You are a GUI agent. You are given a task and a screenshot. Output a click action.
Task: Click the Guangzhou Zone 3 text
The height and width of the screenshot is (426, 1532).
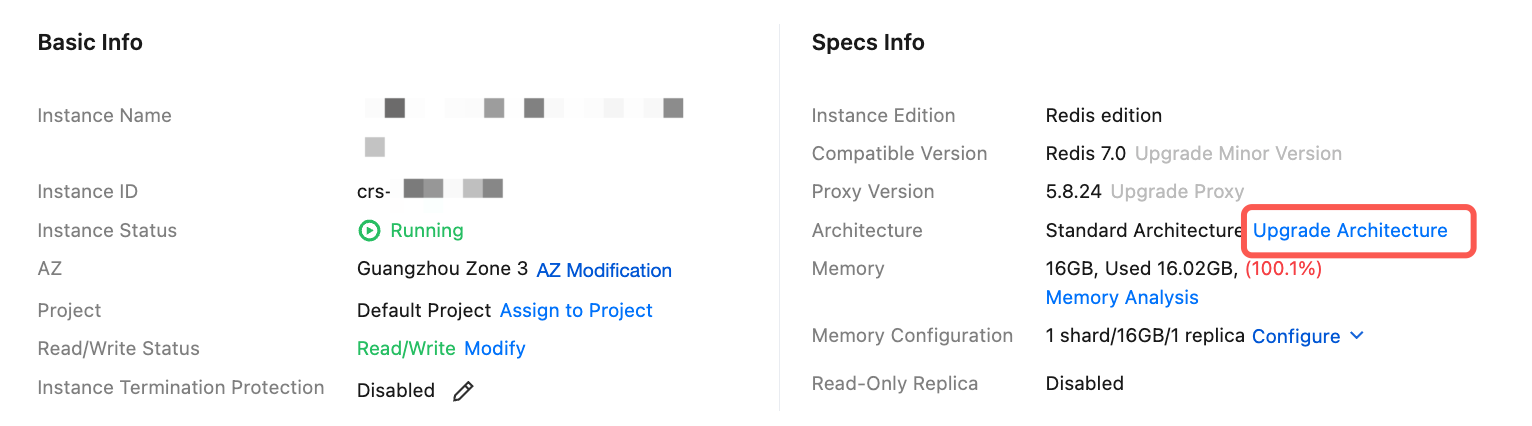coord(442,269)
